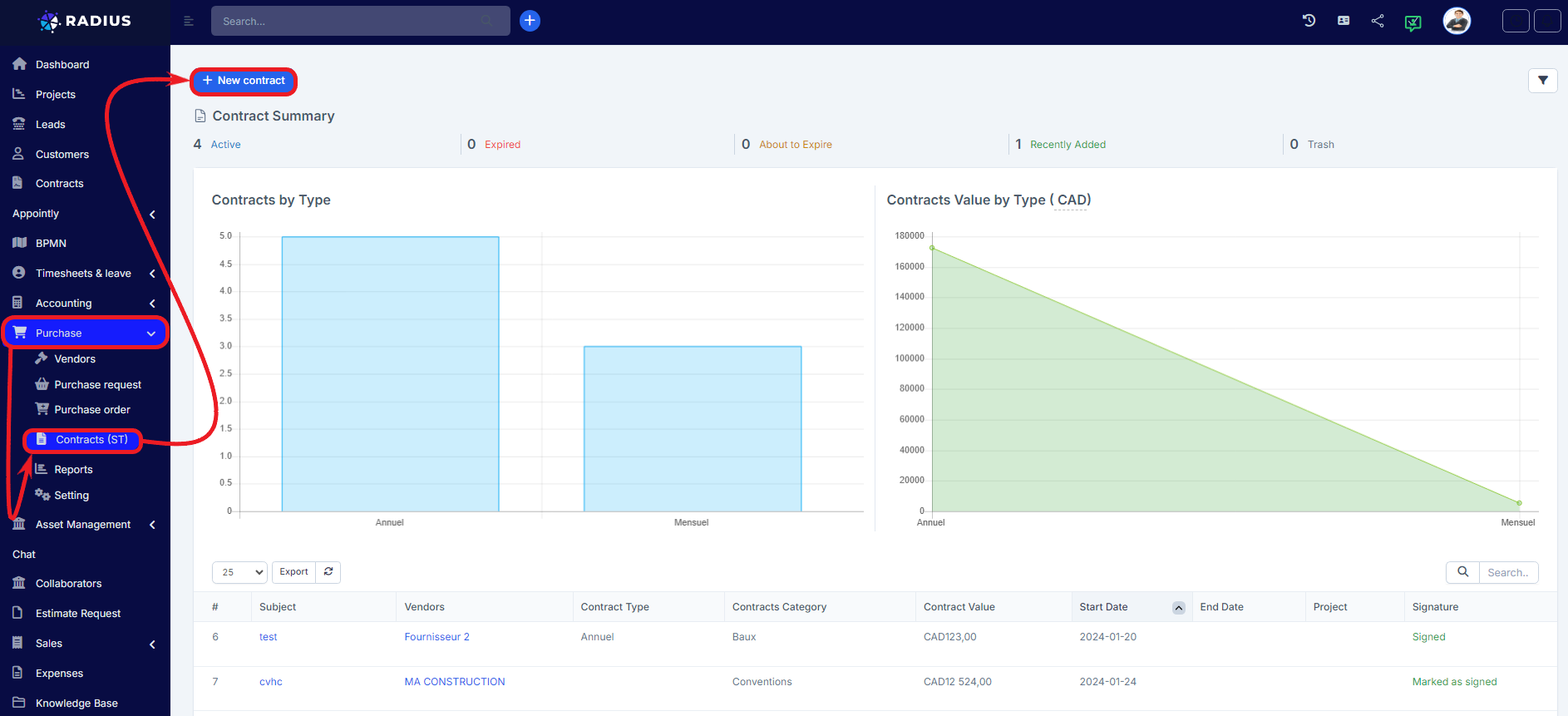Image resolution: width=1568 pixels, height=716 pixels.
Task: Click the table refresh icon
Action: pos(328,572)
